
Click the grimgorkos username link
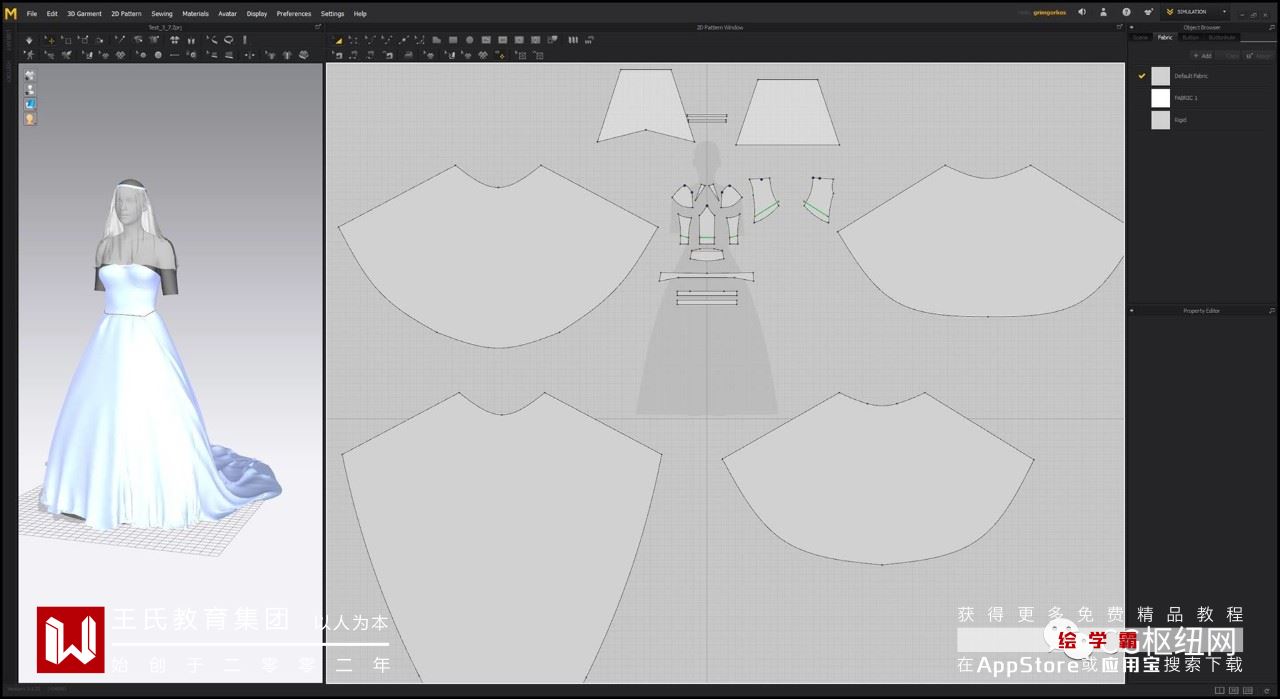(1050, 12)
